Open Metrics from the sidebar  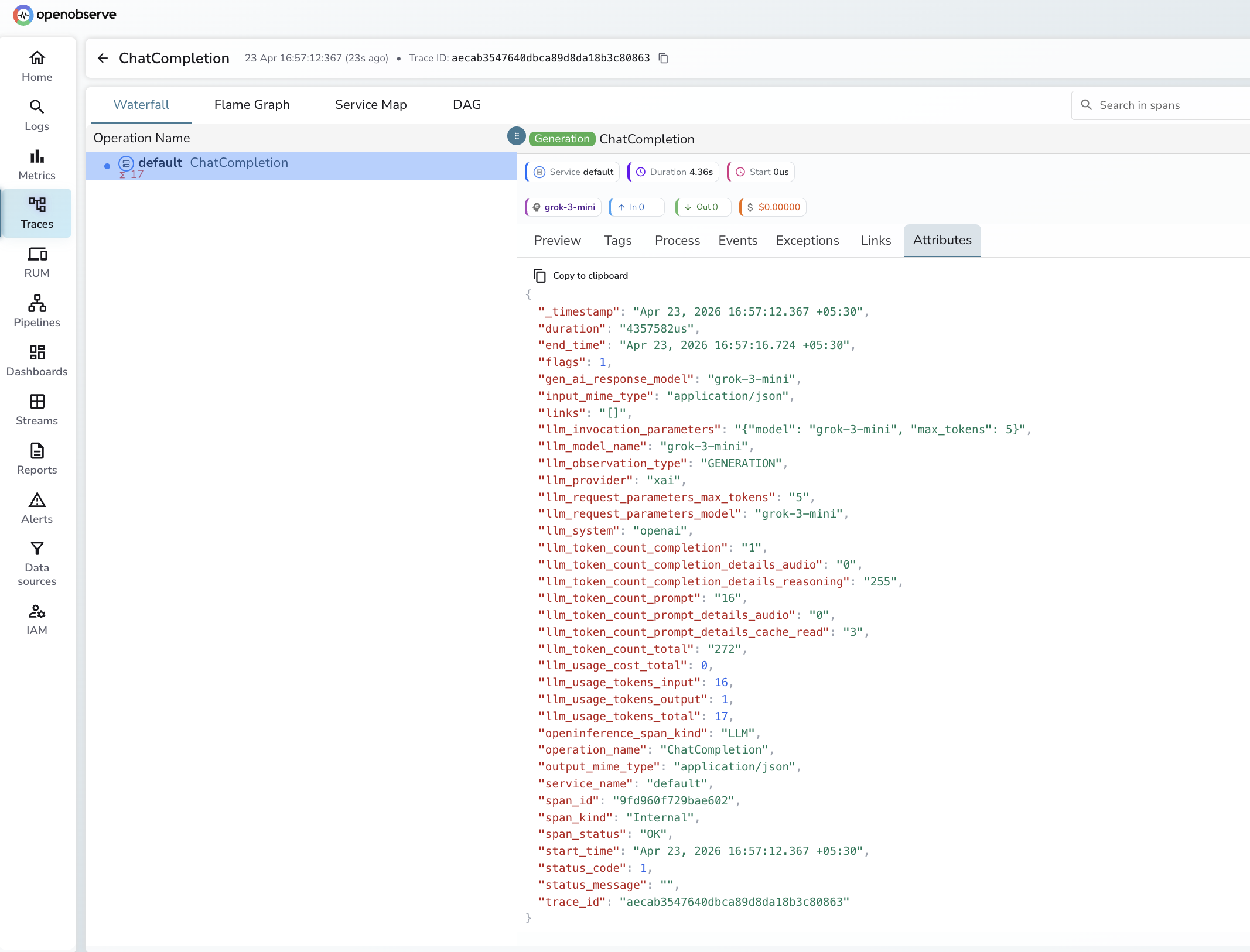point(36,164)
